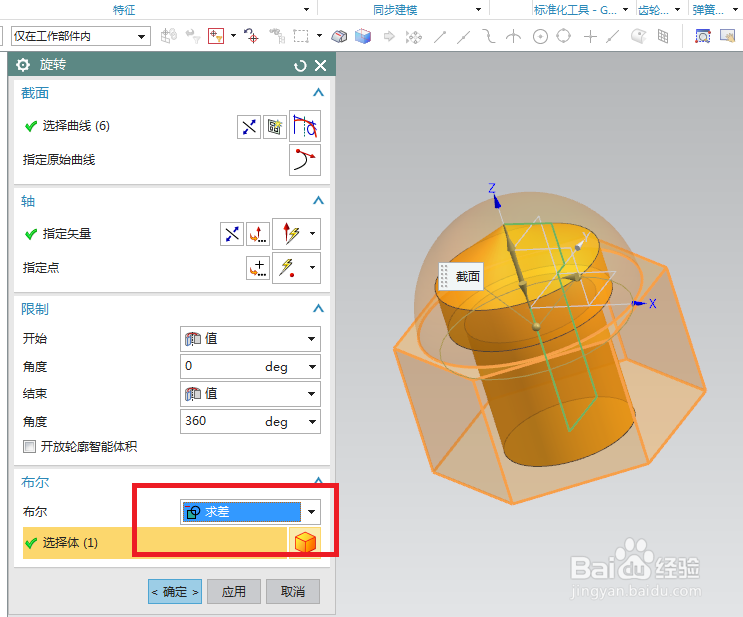Click the gray box view toolbar icon
Viewport: 743px width, 617px height.
point(339,36)
